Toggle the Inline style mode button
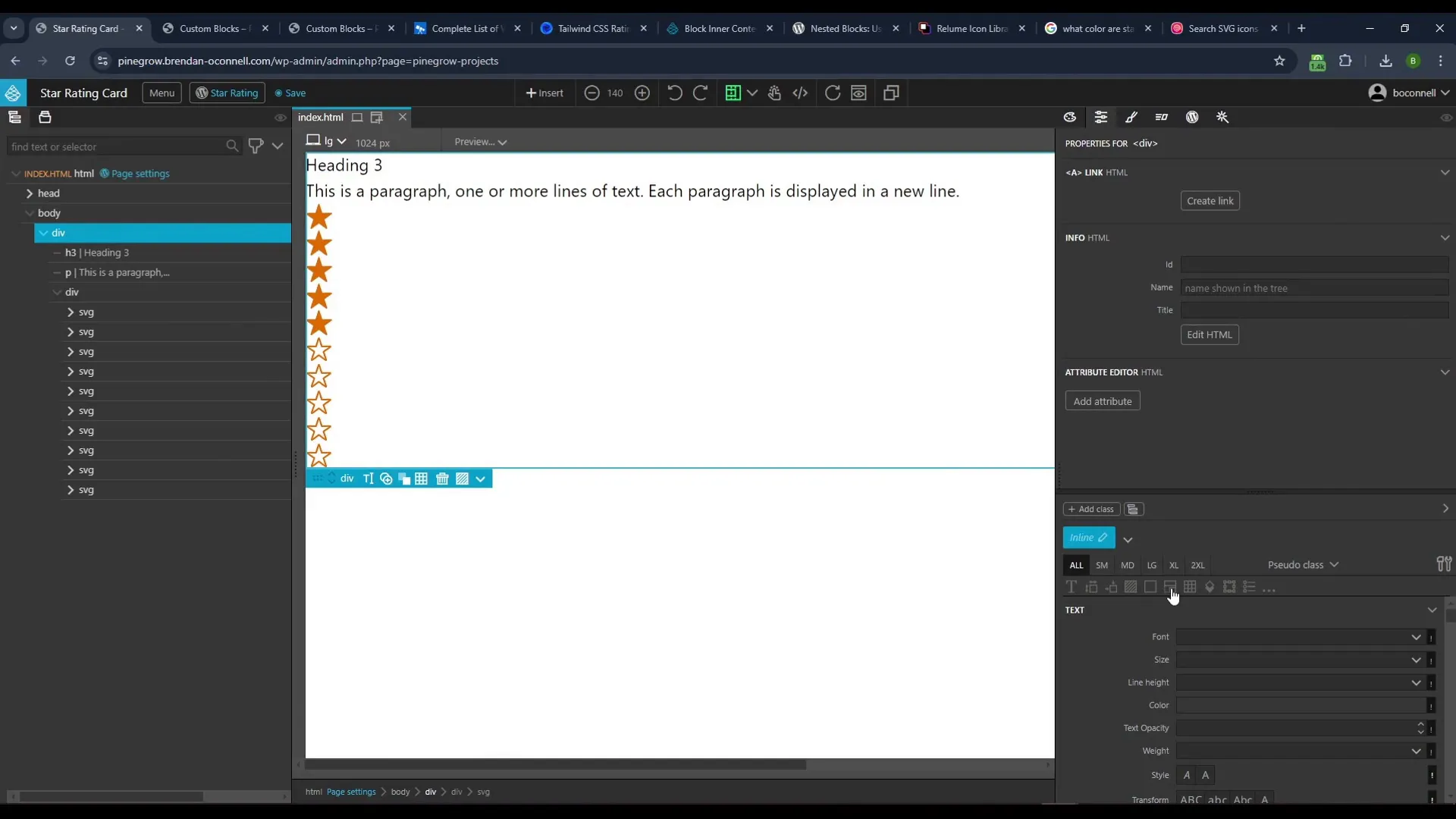1456x819 pixels. pyautogui.click(x=1090, y=538)
